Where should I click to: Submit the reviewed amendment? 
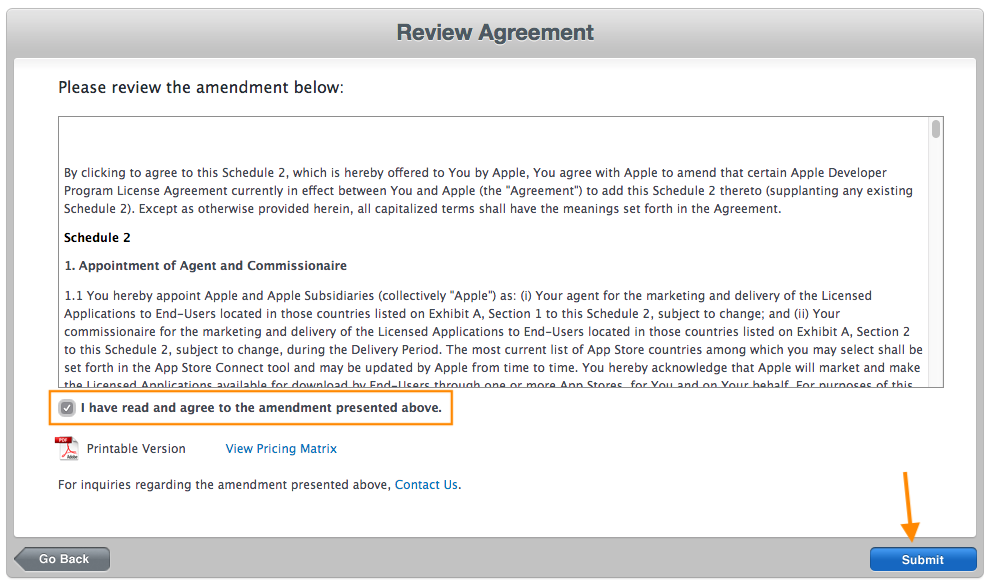pyautogui.click(x=923, y=559)
